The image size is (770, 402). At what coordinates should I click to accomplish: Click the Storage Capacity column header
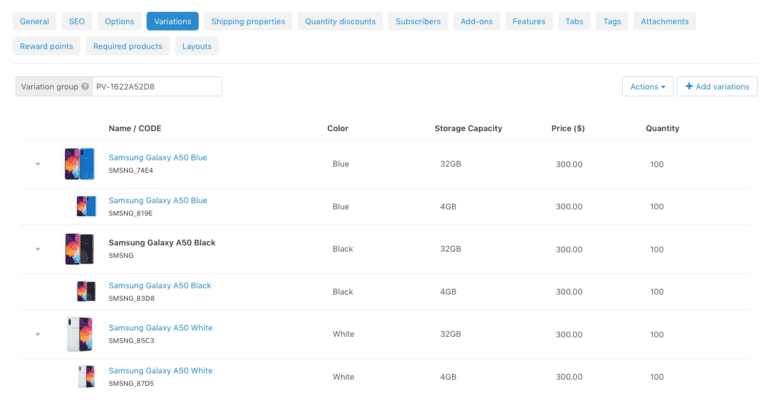click(x=468, y=128)
